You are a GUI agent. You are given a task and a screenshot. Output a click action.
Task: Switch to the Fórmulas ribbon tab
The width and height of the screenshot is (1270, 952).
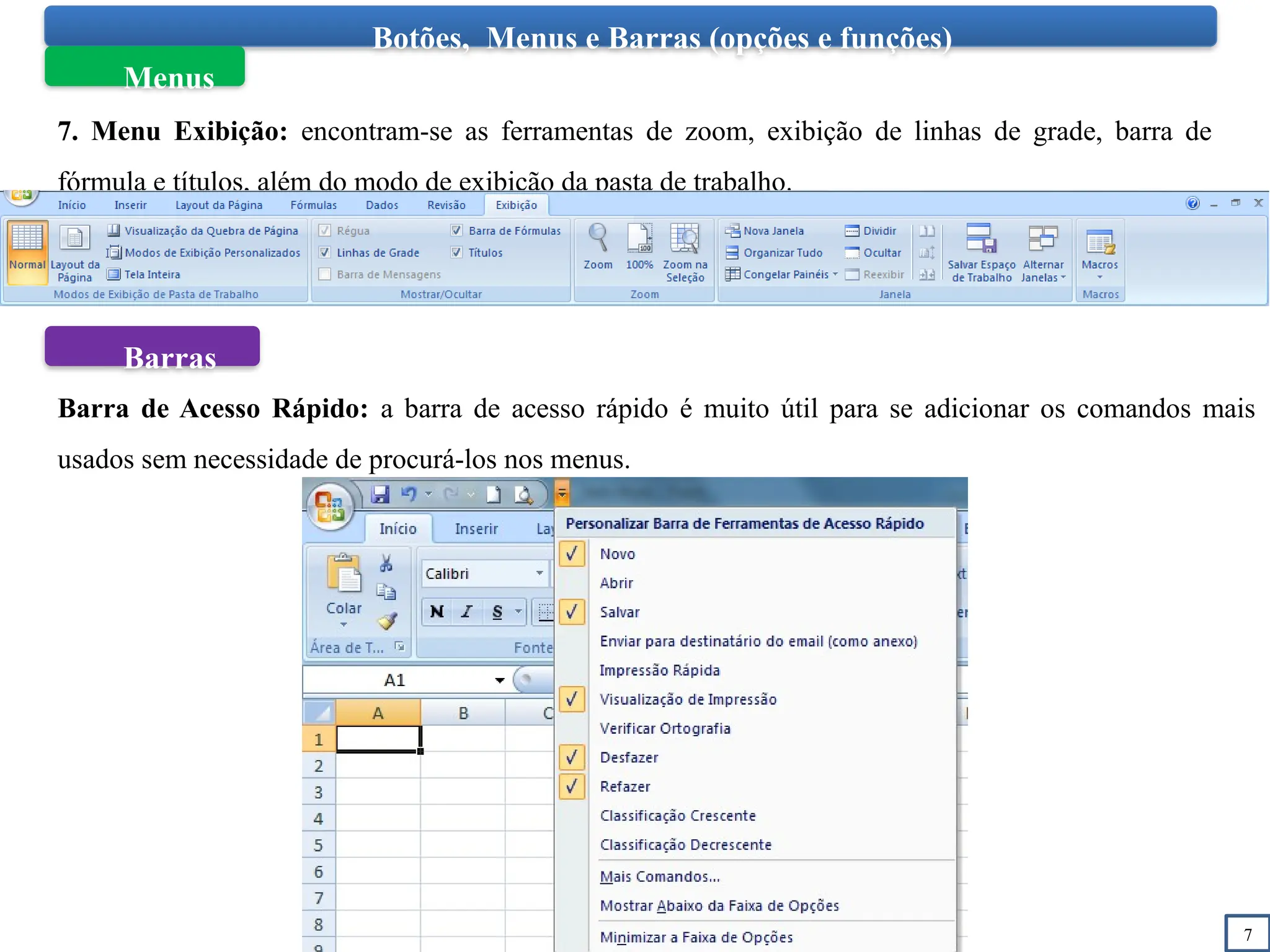[x=314, y=205]
